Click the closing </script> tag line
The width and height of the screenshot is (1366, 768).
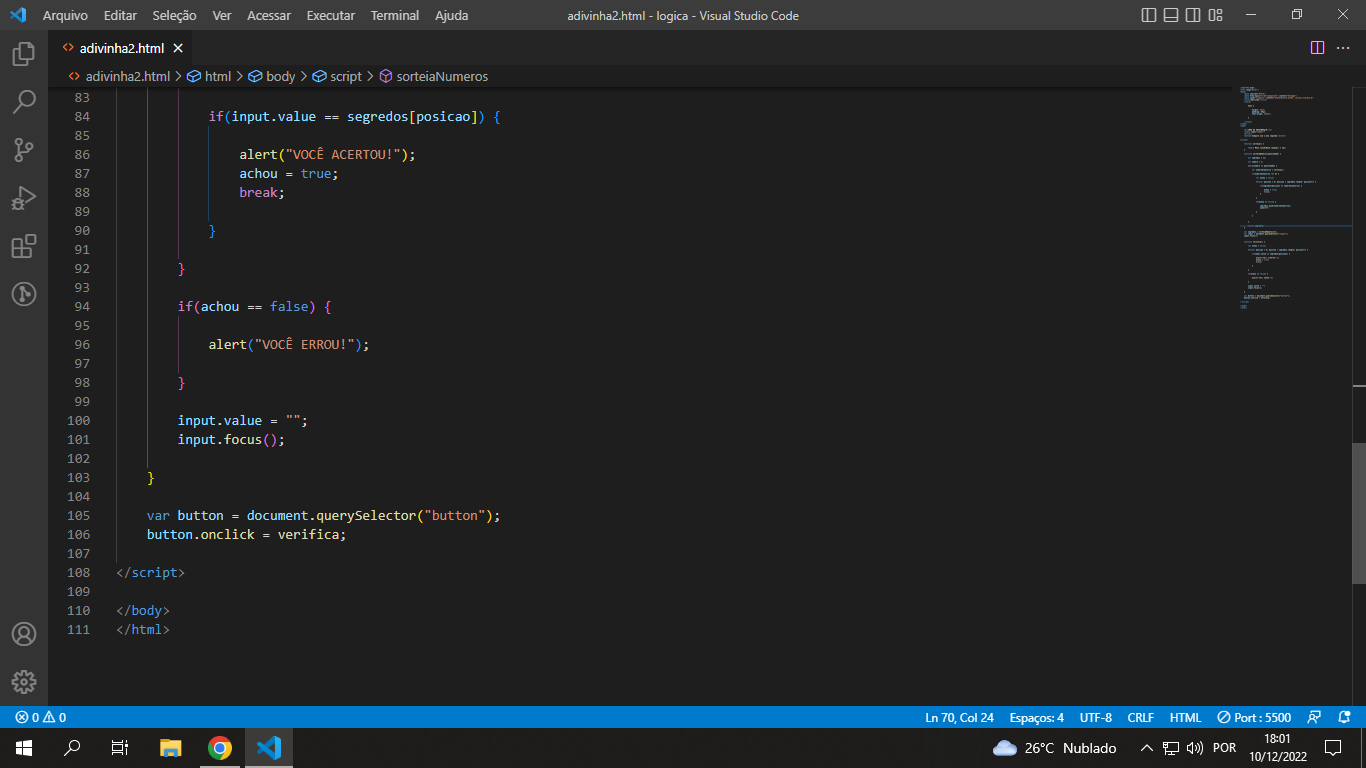tap(151, 572)
